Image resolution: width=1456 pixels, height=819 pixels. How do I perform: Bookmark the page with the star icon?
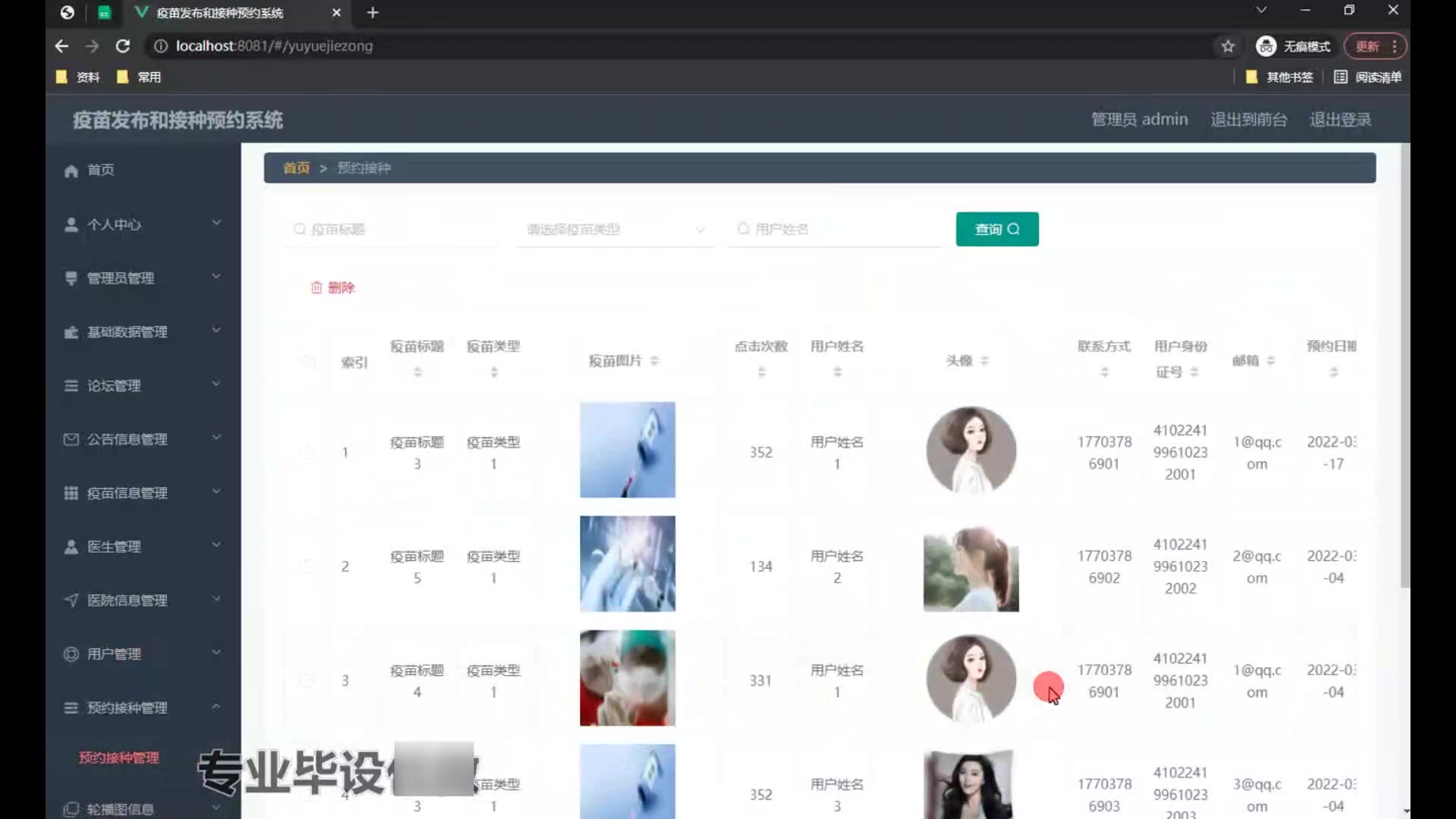tap(1228, 46)
